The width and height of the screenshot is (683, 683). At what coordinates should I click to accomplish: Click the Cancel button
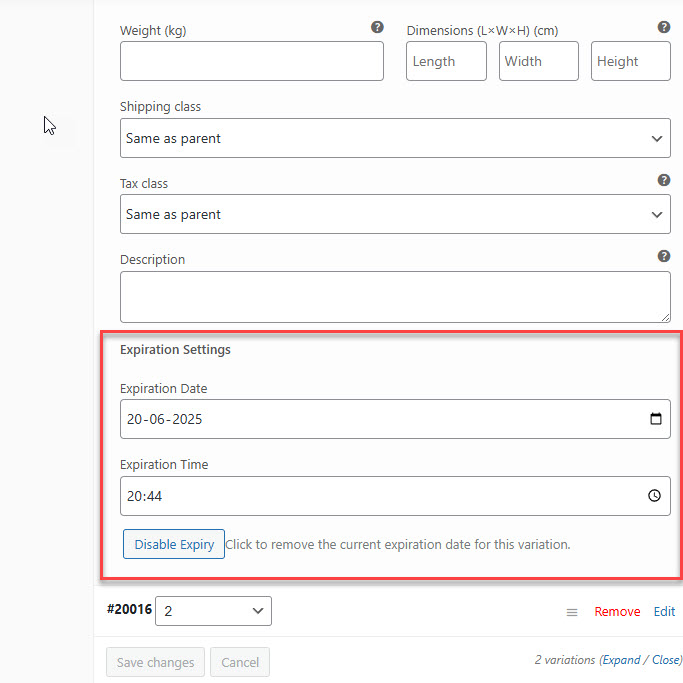point(240,662)
